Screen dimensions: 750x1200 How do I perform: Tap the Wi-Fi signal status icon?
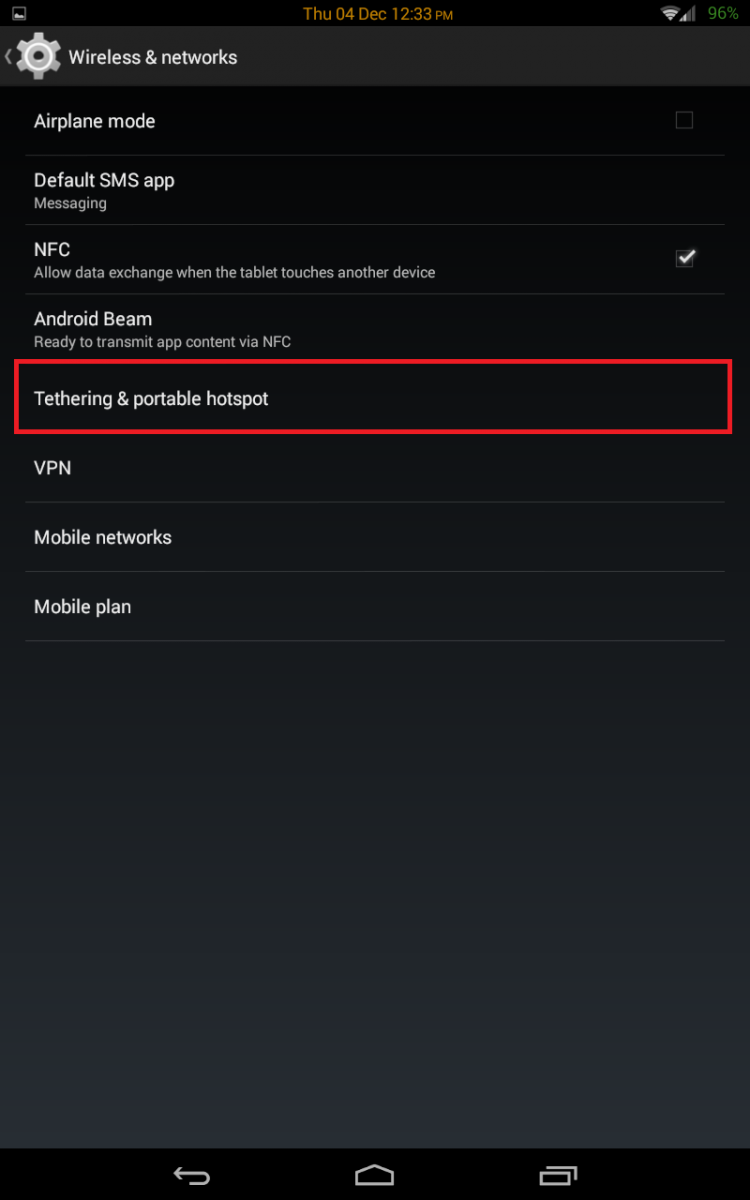tap(676, 14)
